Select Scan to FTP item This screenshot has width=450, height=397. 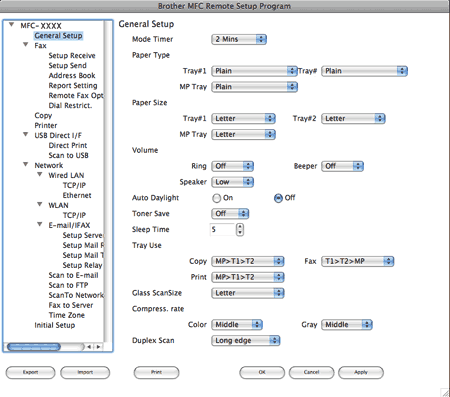(68, 285)
